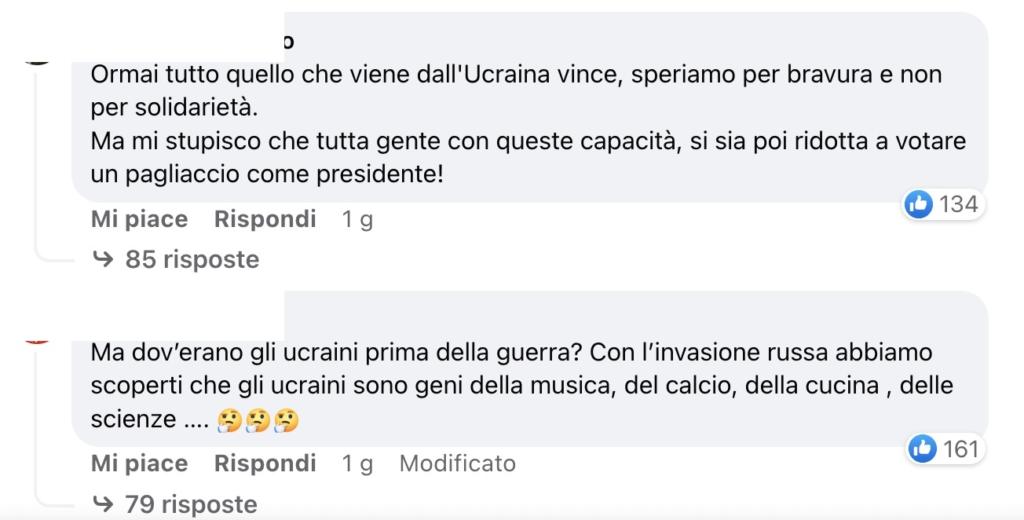
Task: Open the 1 g timestamp on first comment
Action: [x=357, y=219]
